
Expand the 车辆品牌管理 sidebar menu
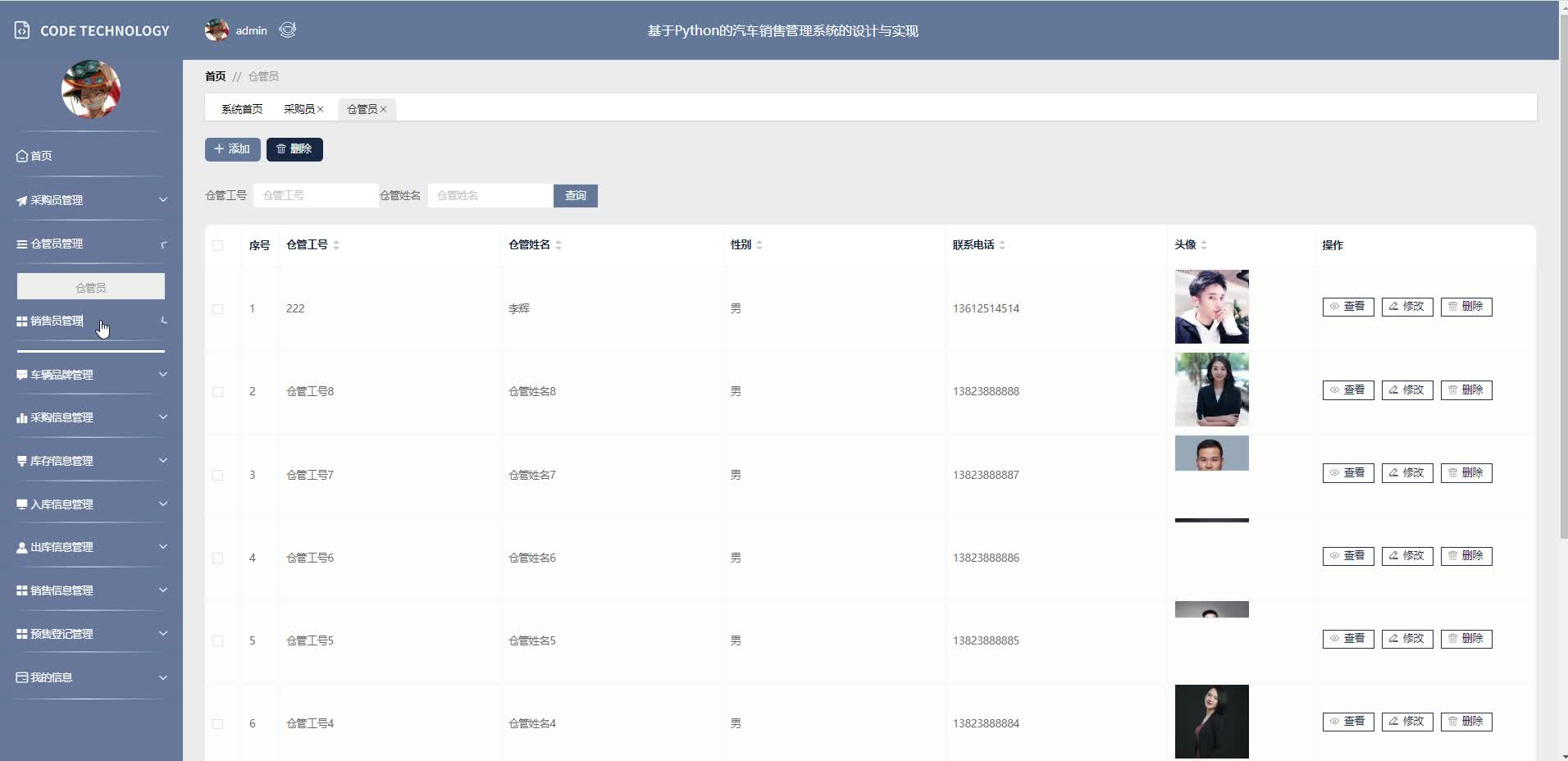[163, 374]
